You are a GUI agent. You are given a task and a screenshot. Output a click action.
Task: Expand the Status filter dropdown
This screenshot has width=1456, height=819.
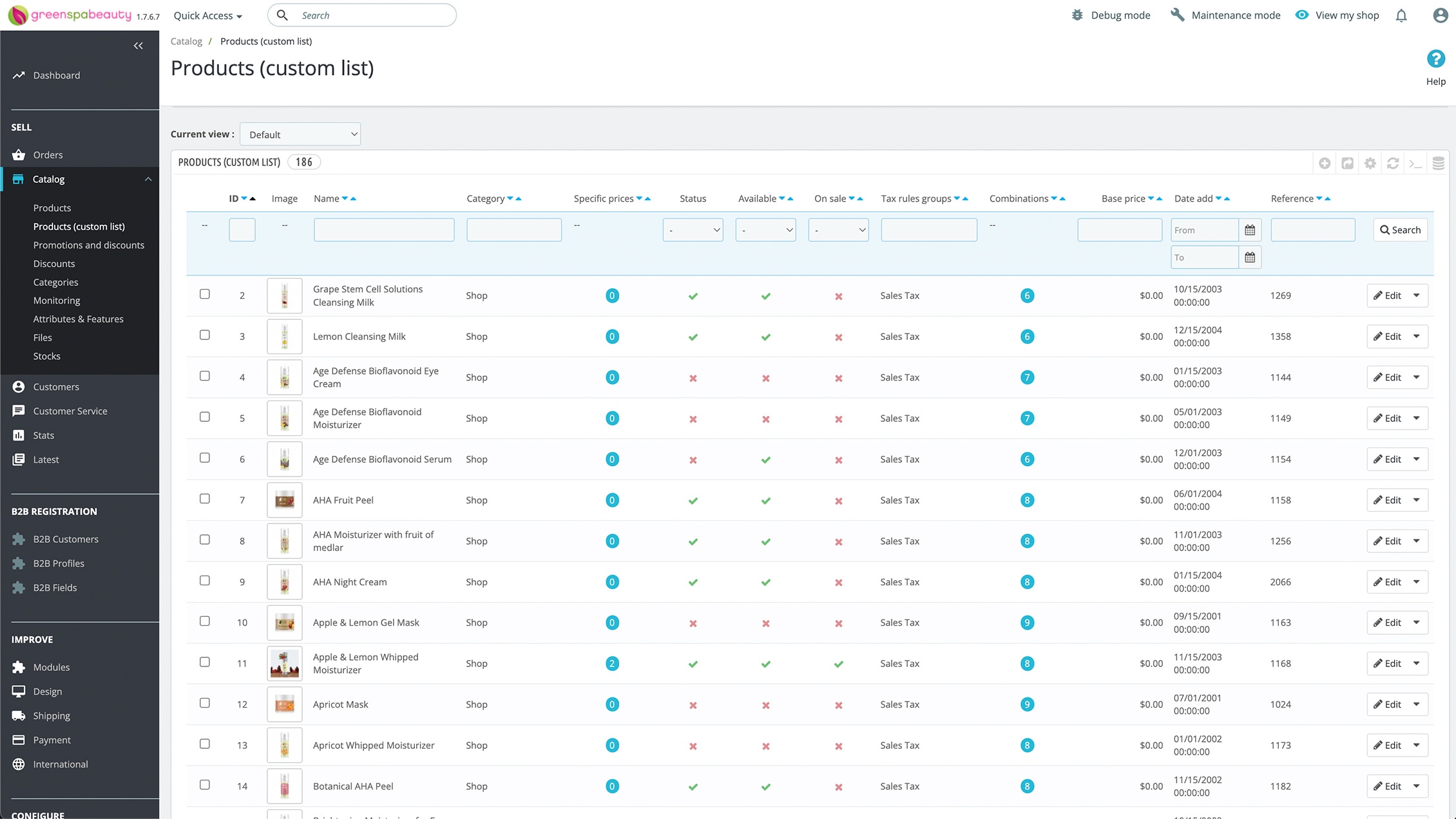pos(693,230)
